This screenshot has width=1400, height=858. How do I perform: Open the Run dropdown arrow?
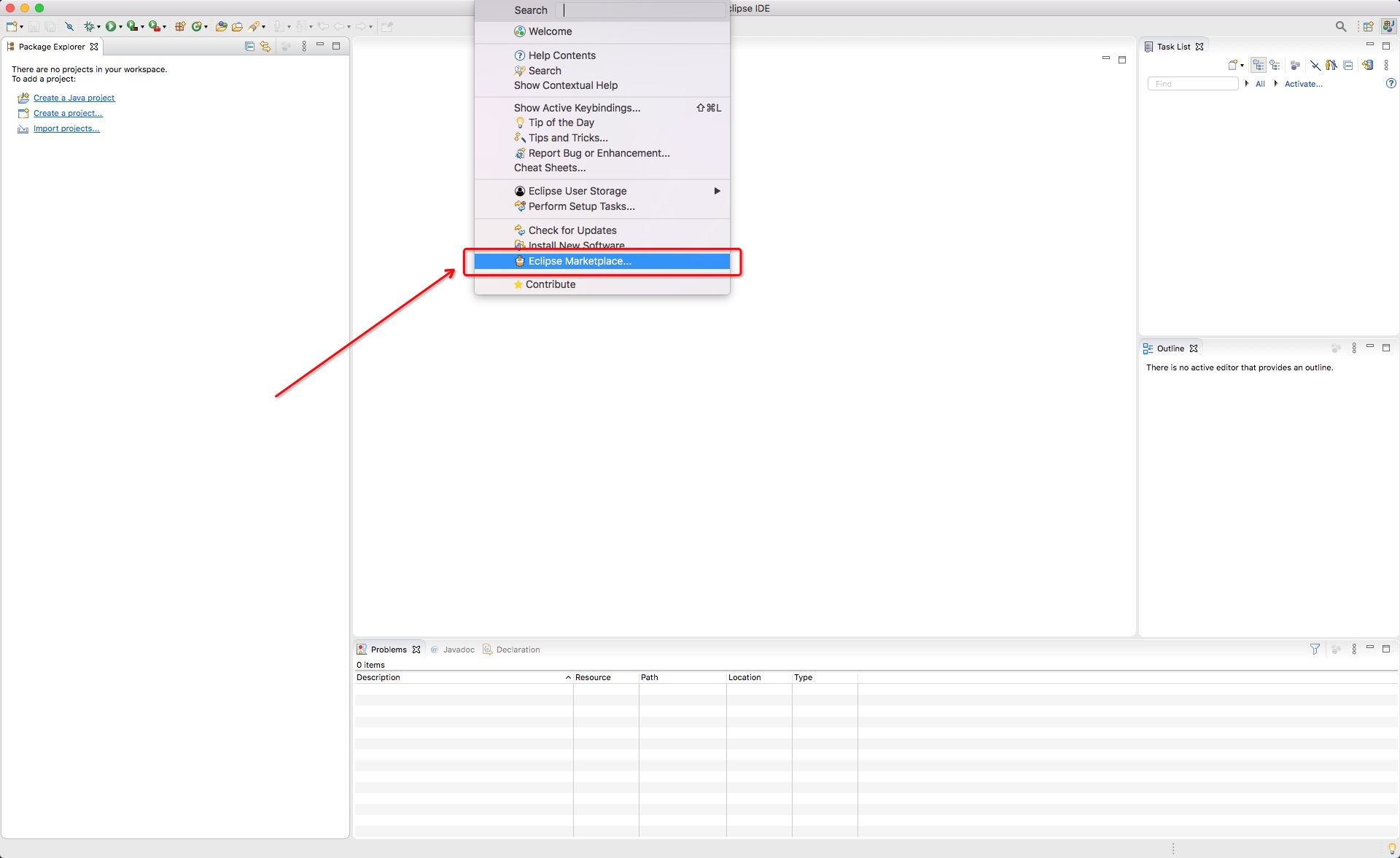click(120, 27)
